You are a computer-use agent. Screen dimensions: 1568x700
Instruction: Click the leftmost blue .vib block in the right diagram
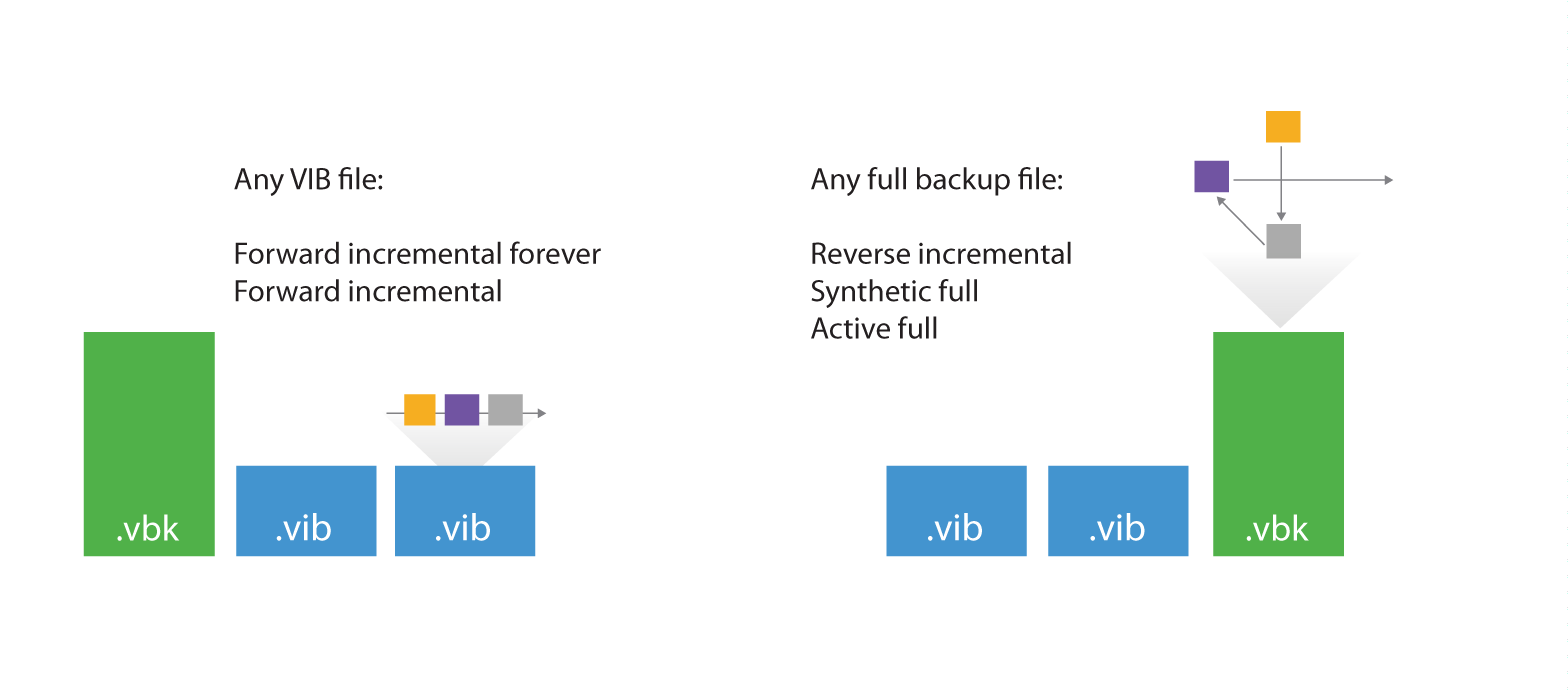coord(956,510)
